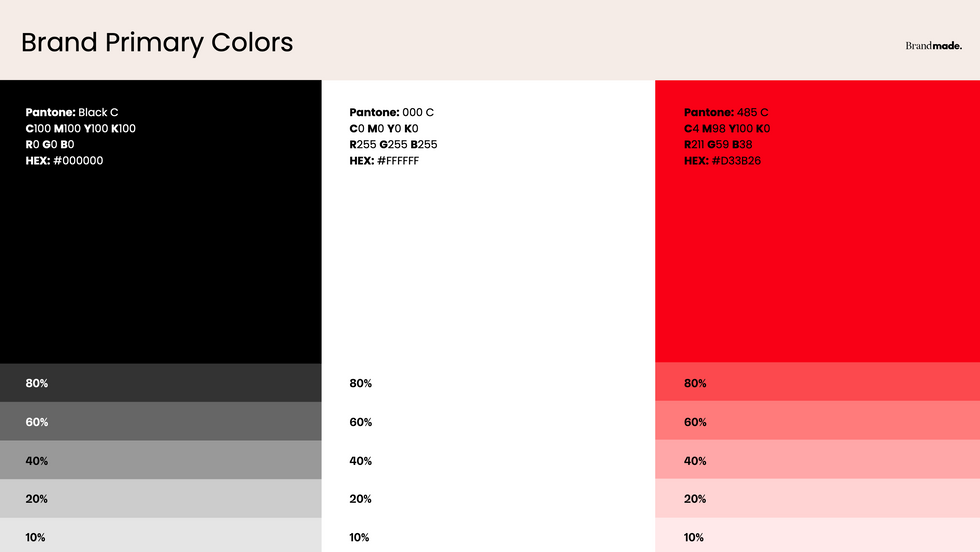Pick the 60% red tint strip
This screenshot has height=552, width=980.
click(817, 422)
